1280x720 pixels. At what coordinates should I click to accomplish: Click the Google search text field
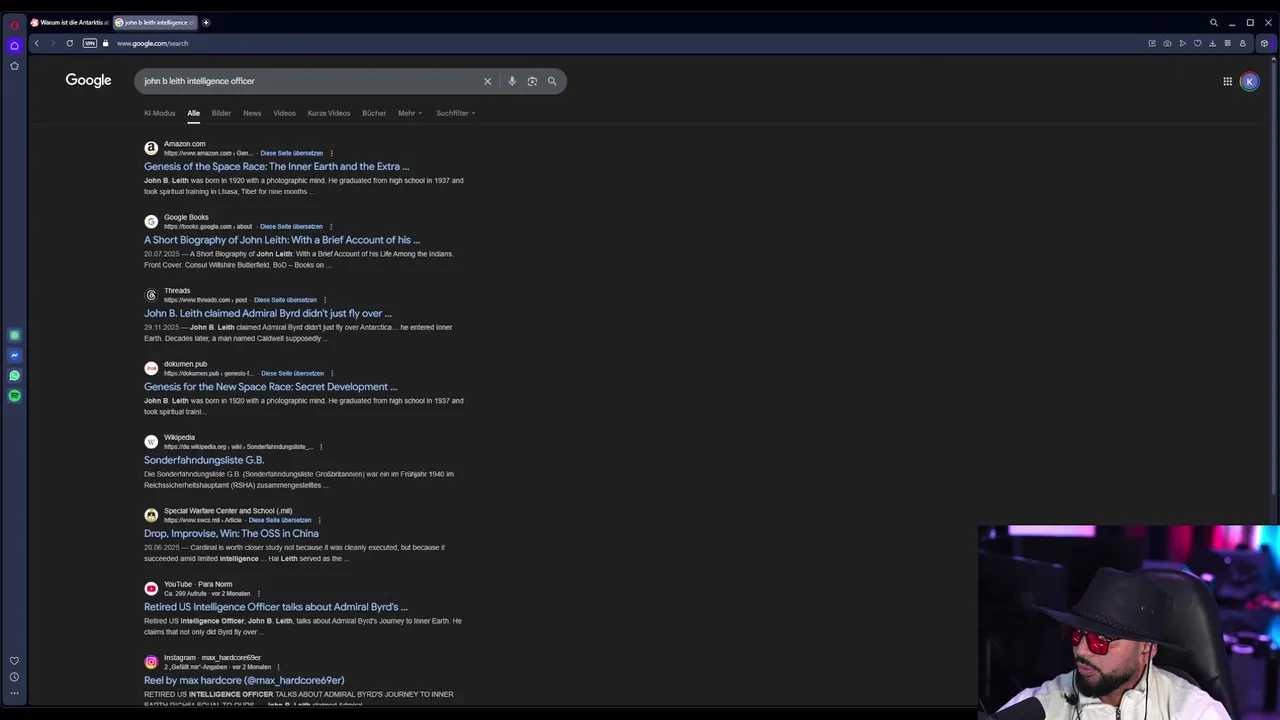(x=310, y=81)
